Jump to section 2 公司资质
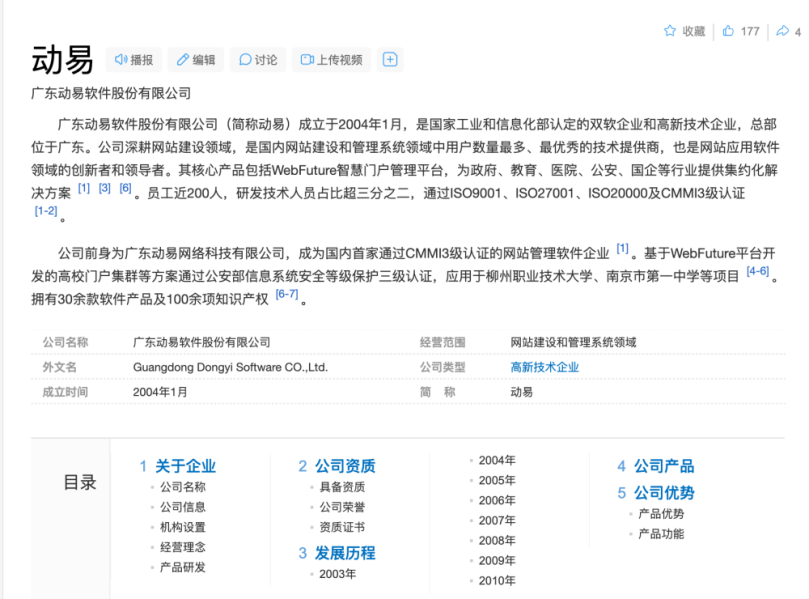The width and height of the screenshot is (809, 599). (x=345, y=466)
